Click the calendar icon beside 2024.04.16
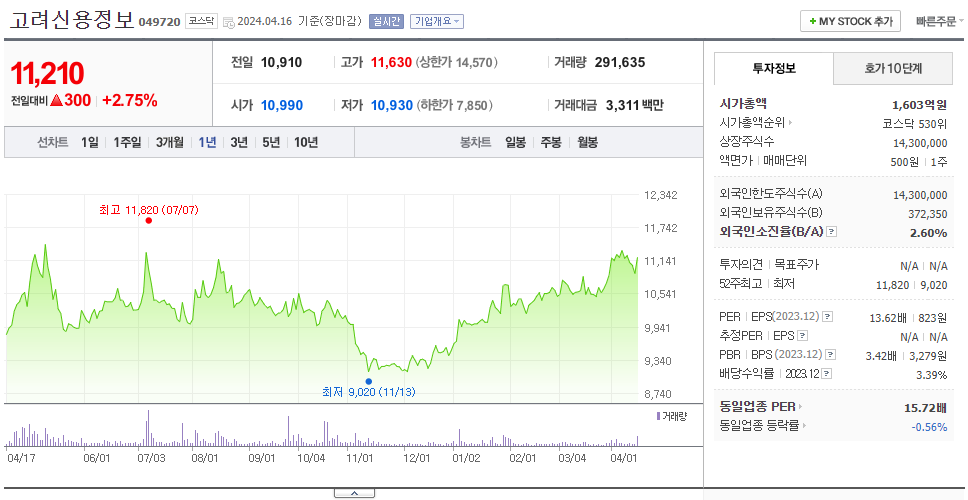This screenshot has width=968, height=500. 228,22
